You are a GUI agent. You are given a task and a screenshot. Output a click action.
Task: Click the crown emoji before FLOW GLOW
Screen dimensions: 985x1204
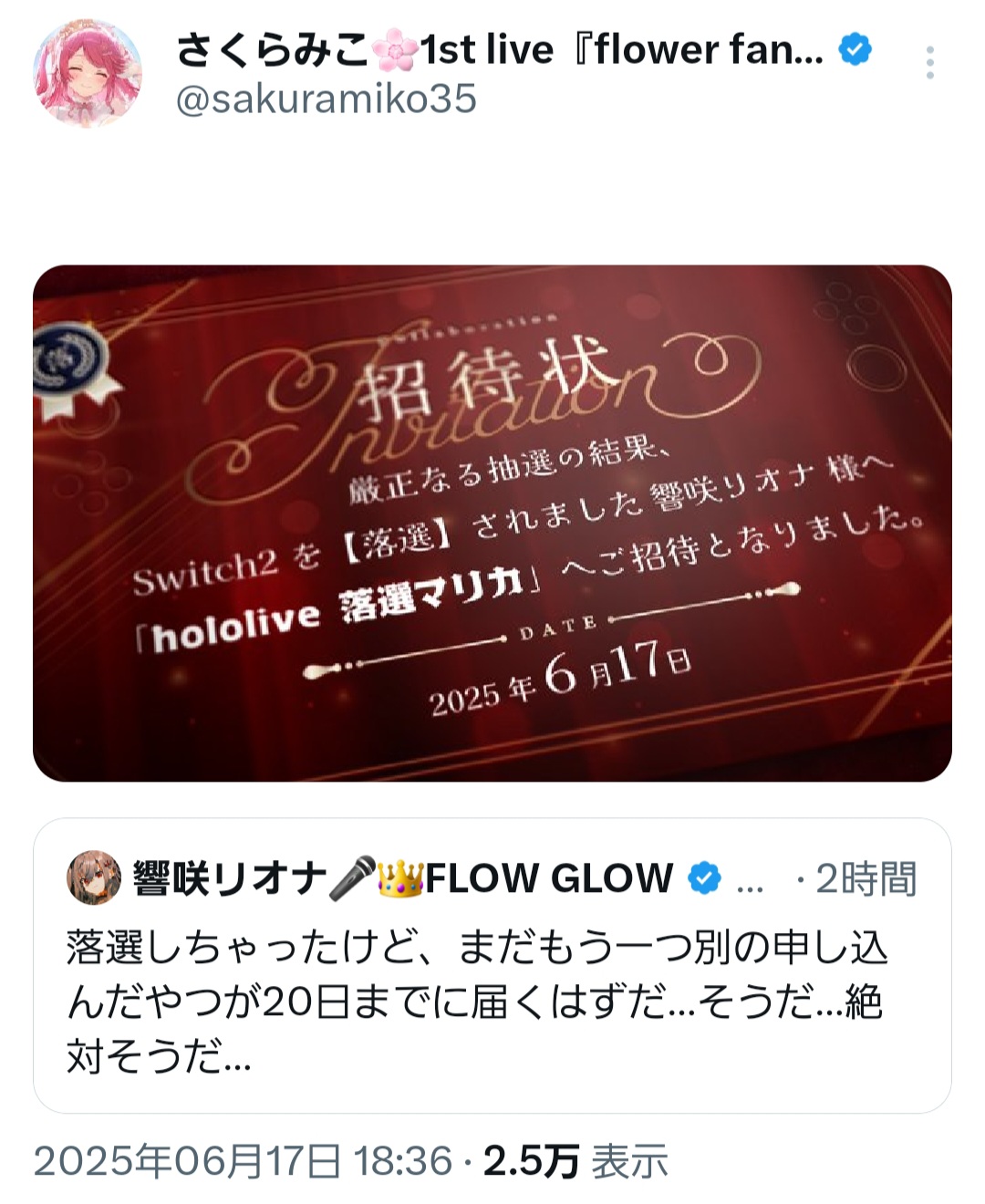pyautogui.click(x=401, y=878)
